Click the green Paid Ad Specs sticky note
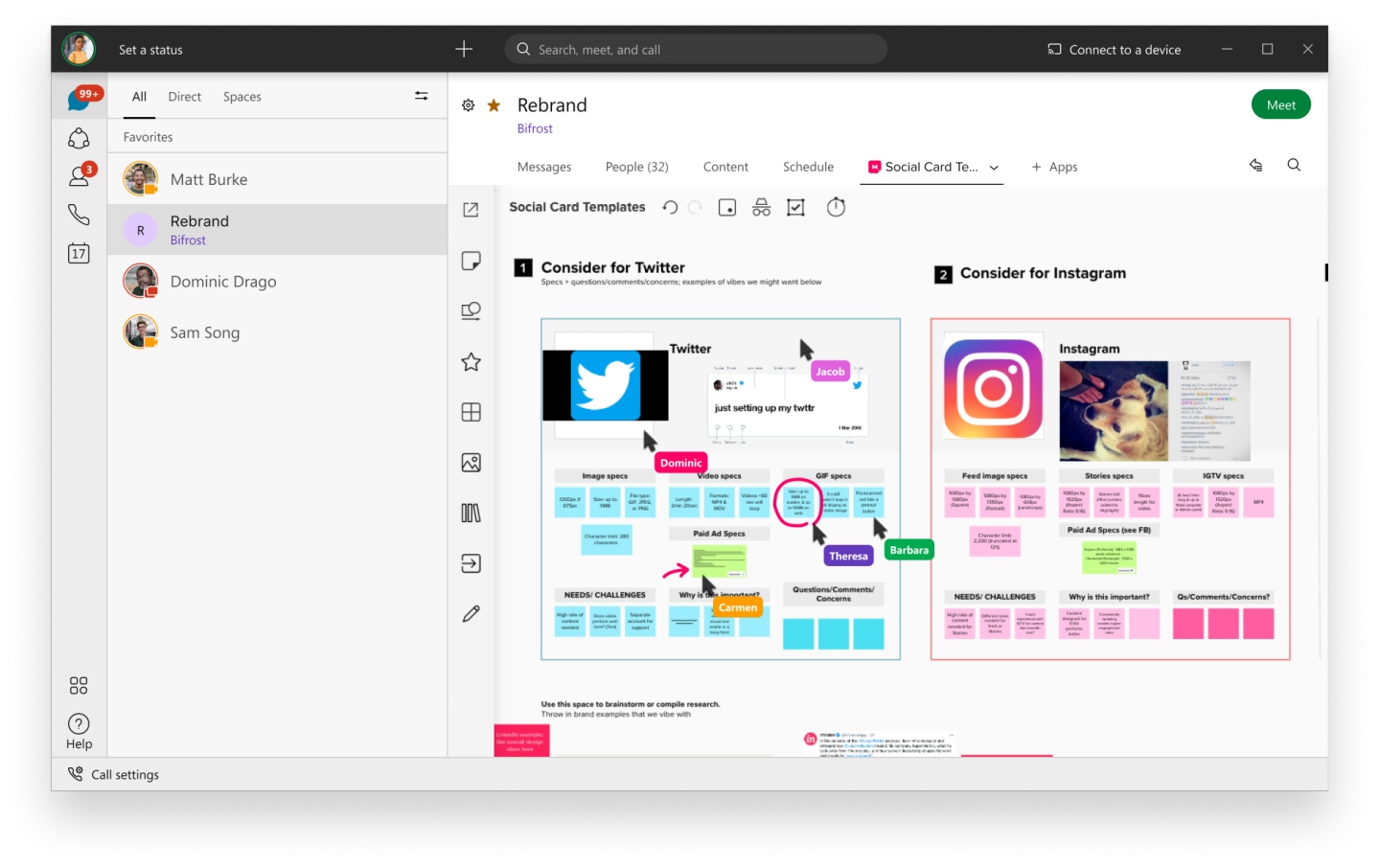The width and height of the screenshot is (1380, 868). pyautogui.click(x=719, y=561)
